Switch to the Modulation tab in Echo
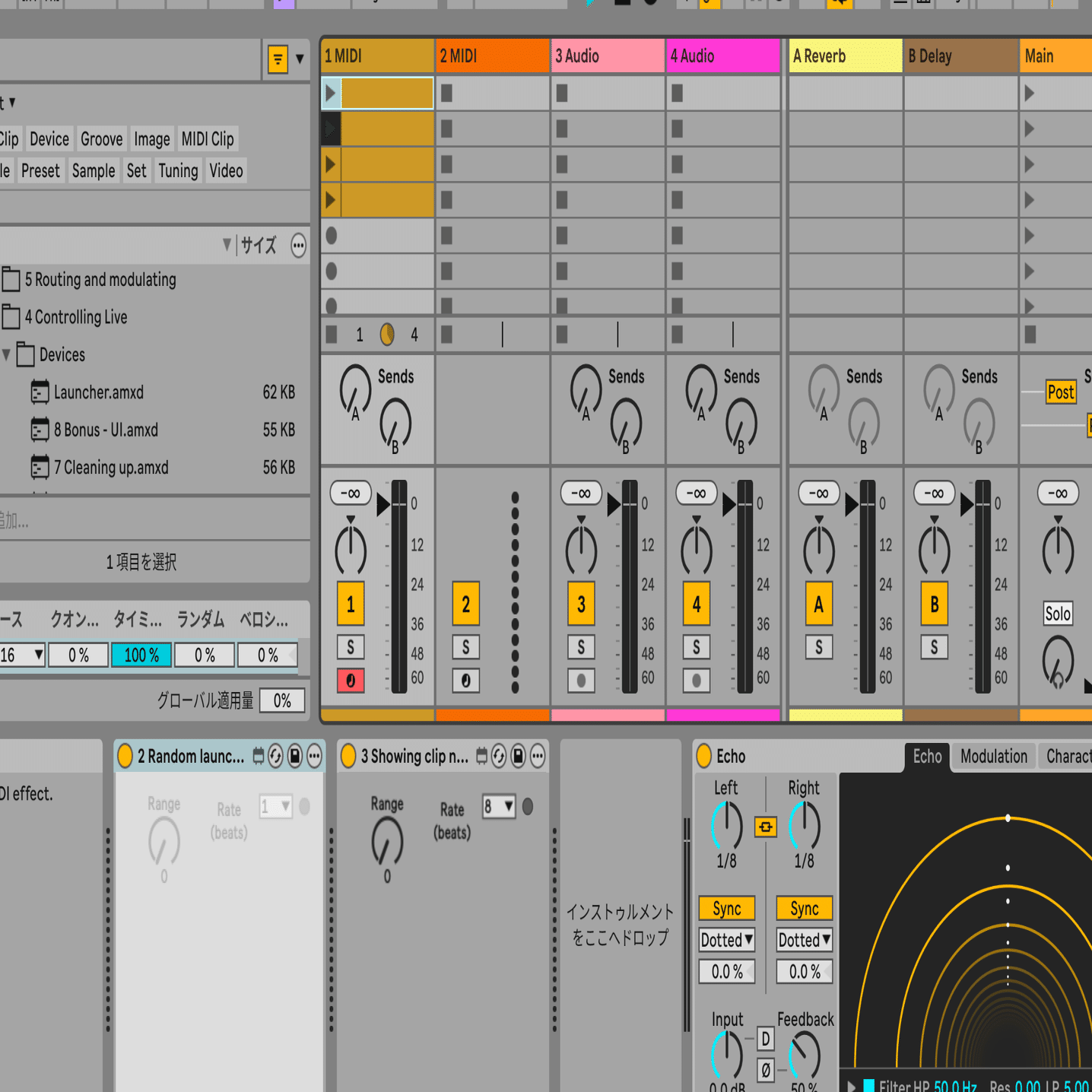The image size is (1092, 1092). [x=993, y=756]
